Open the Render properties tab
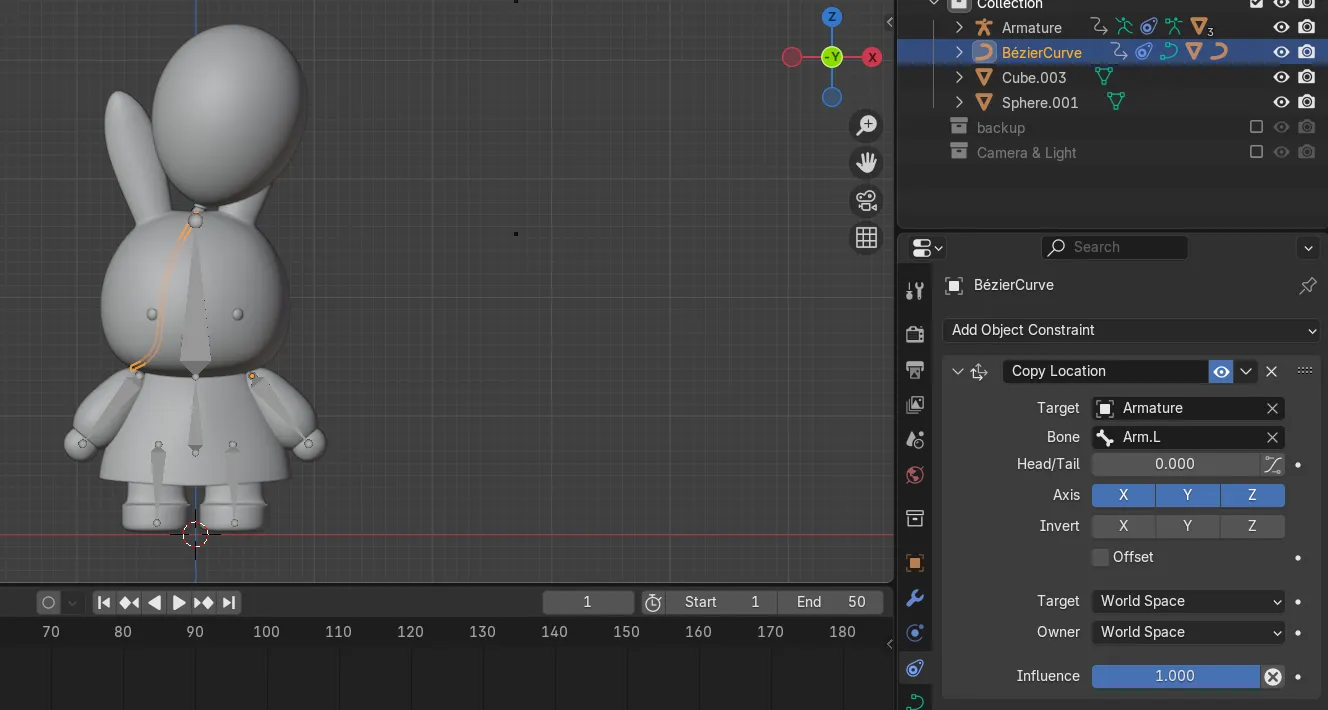This screenshot has height=710, width=1328. tap(914, 333)
